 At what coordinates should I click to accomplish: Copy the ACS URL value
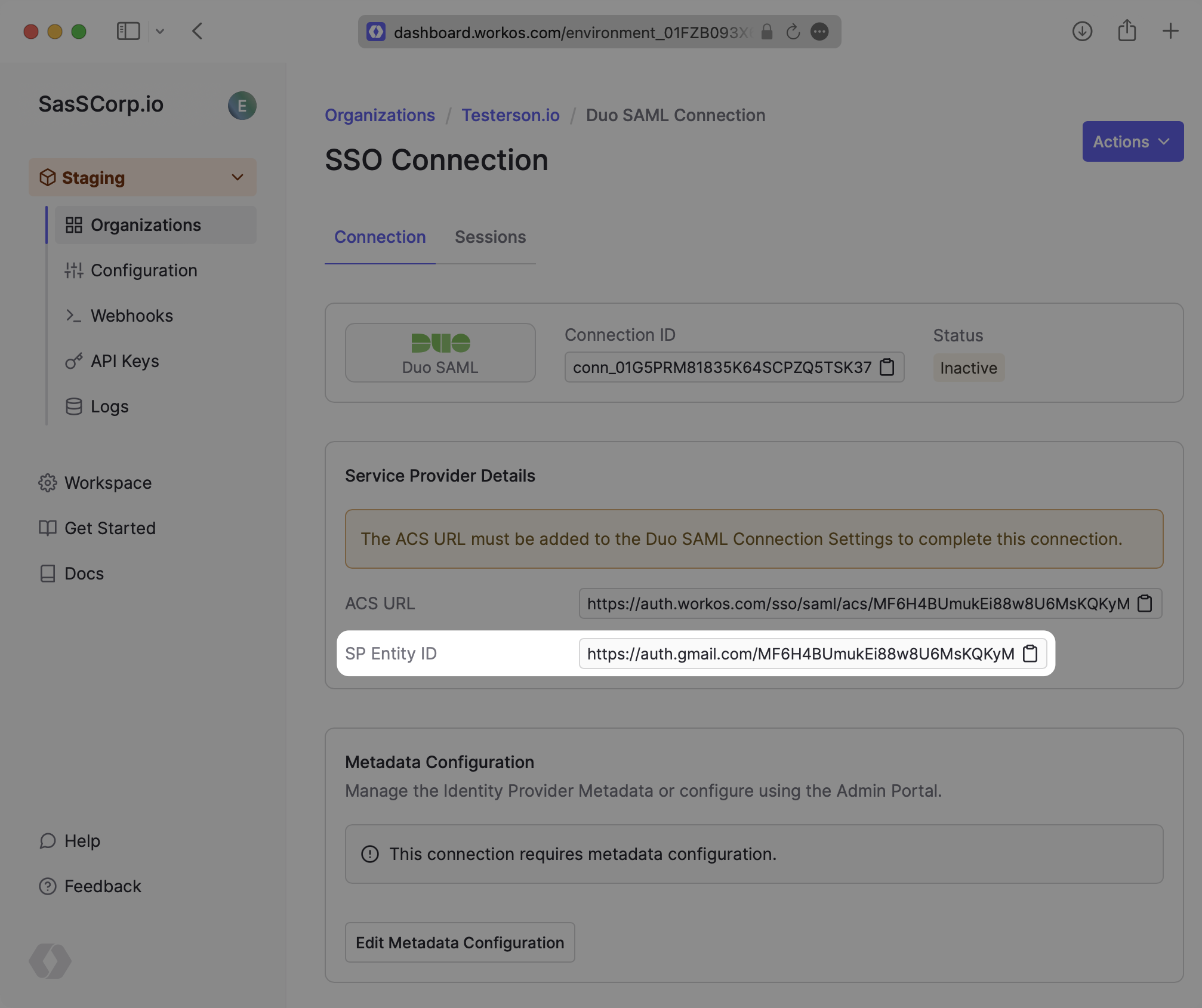1145,603
